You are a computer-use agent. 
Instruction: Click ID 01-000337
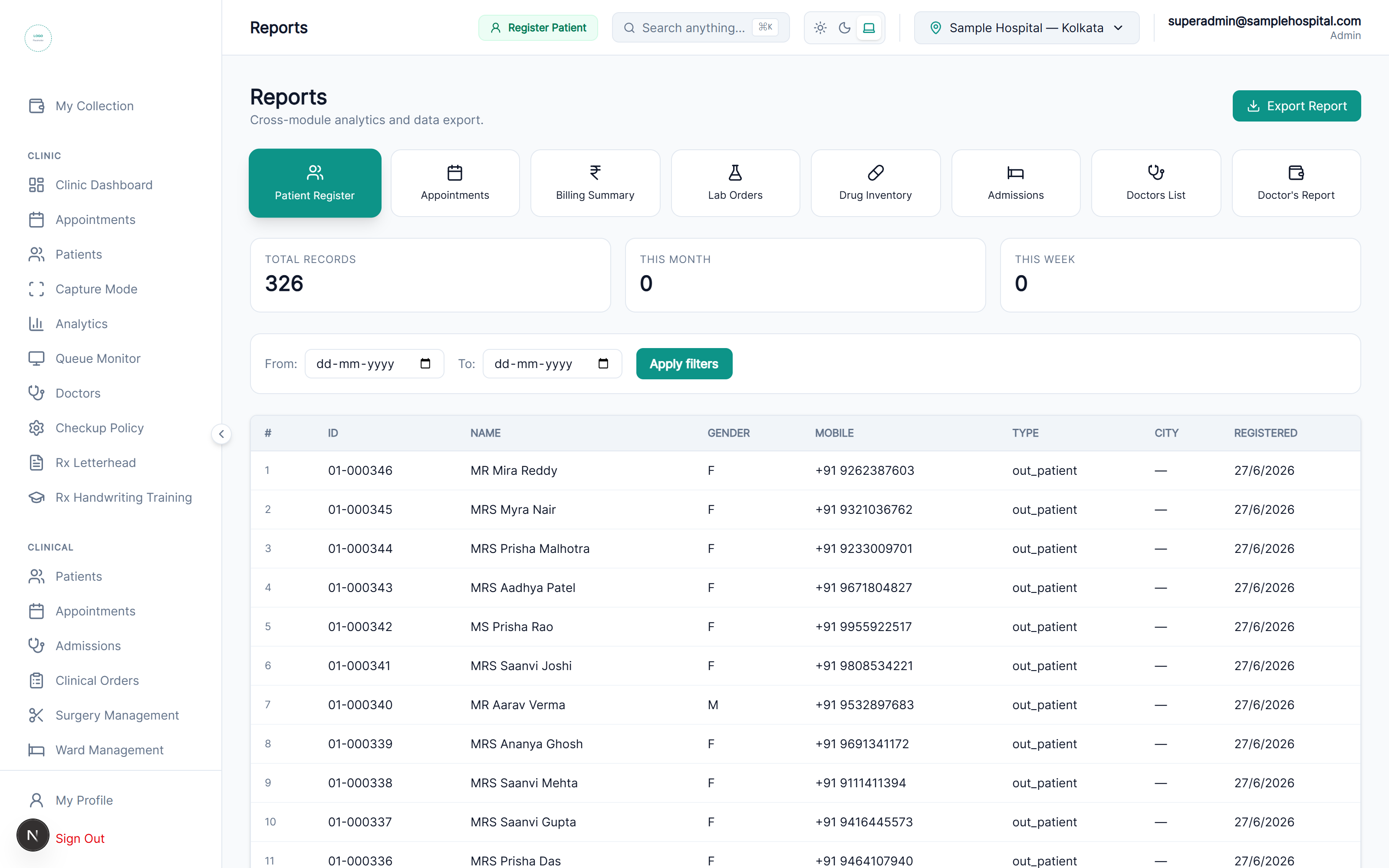coord(360,822)
